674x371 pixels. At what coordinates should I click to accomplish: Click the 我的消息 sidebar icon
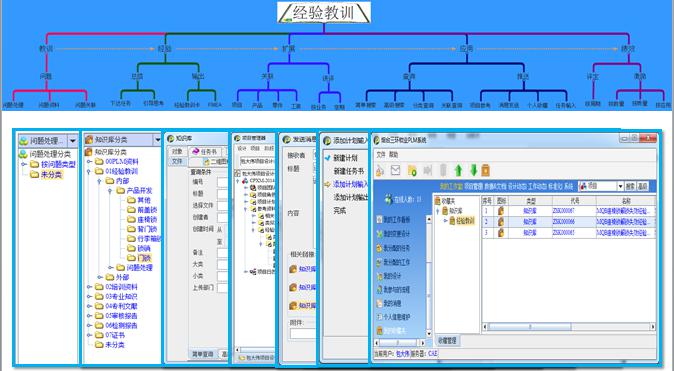click(x=380, y=303)
